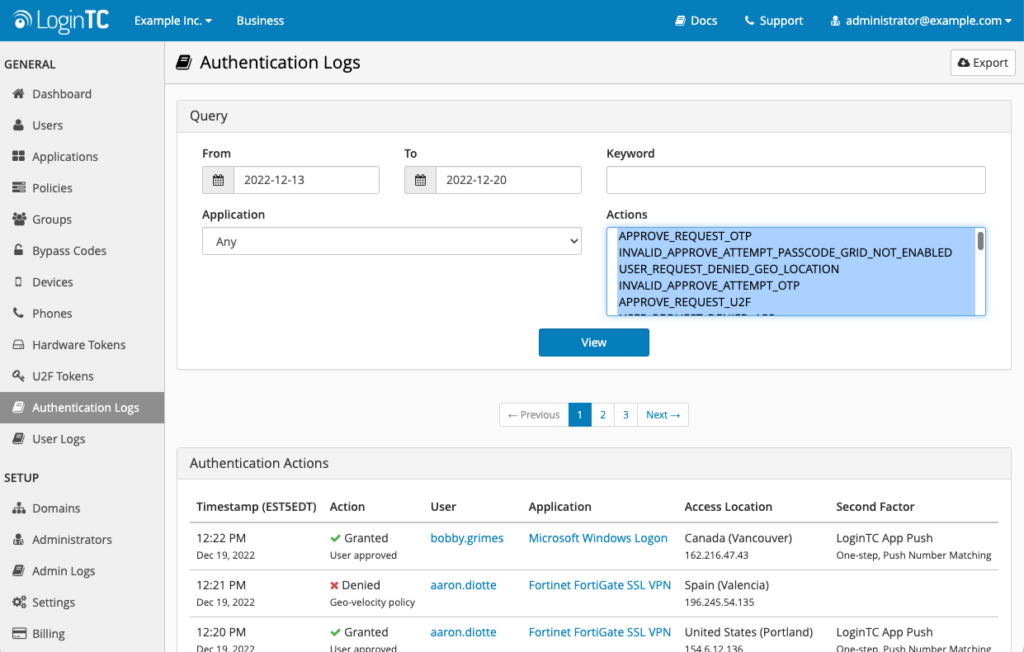Click the Canada (Vancouver) access location
This screenshot has height=652, width=1024.
click(x=738, y=538)
